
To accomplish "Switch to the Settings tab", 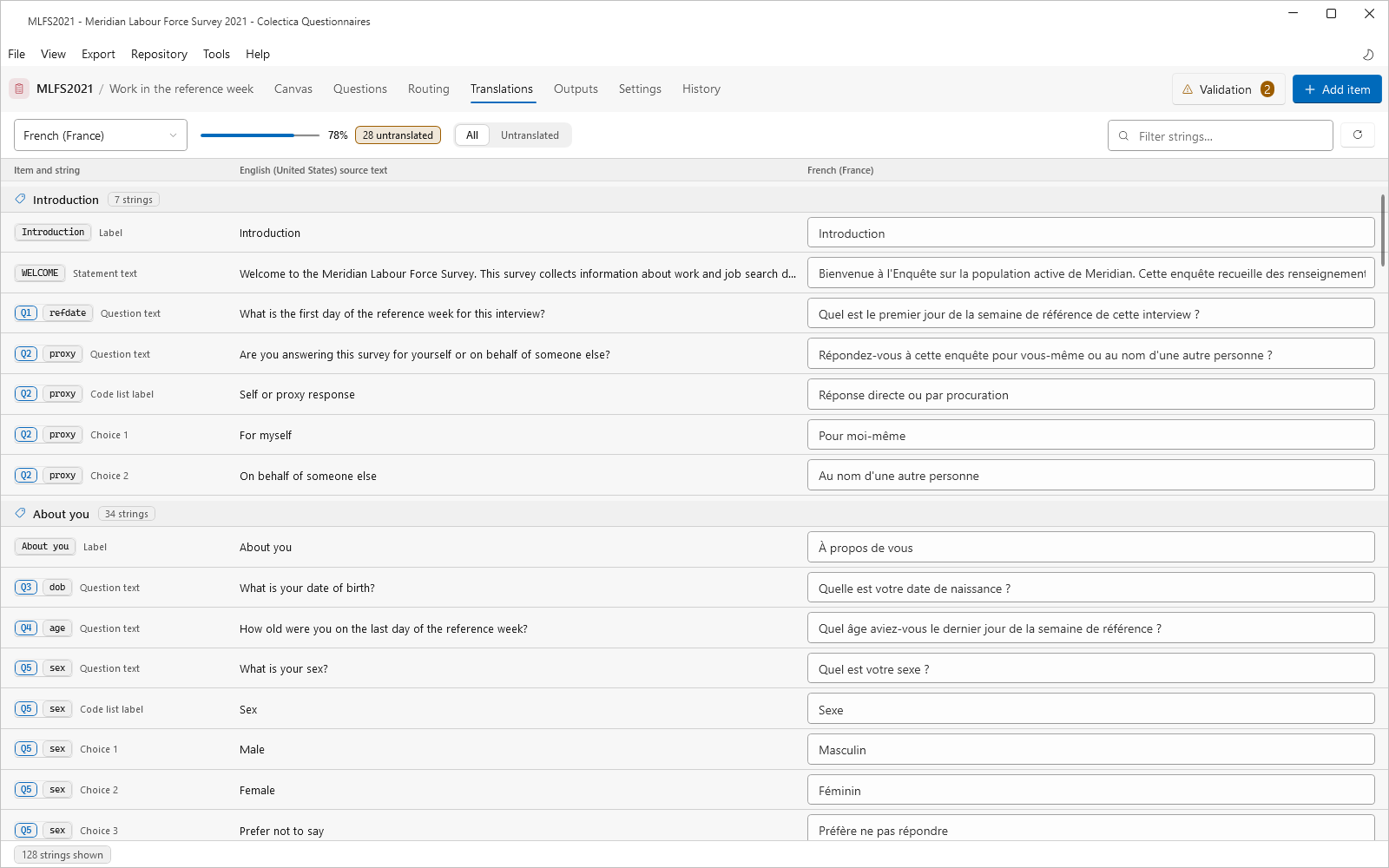I will pos(640,89).
